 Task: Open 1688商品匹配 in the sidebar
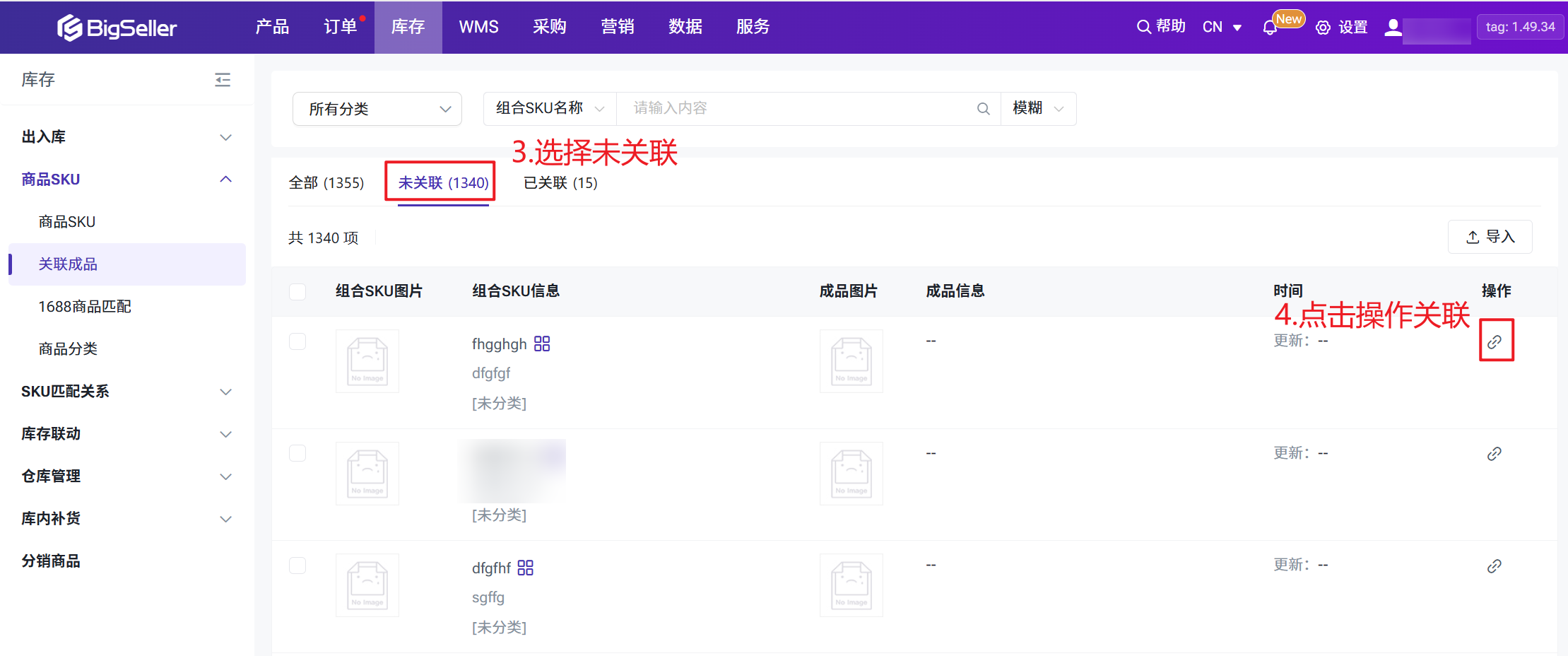pyautogui.click(x=85, y=307)
